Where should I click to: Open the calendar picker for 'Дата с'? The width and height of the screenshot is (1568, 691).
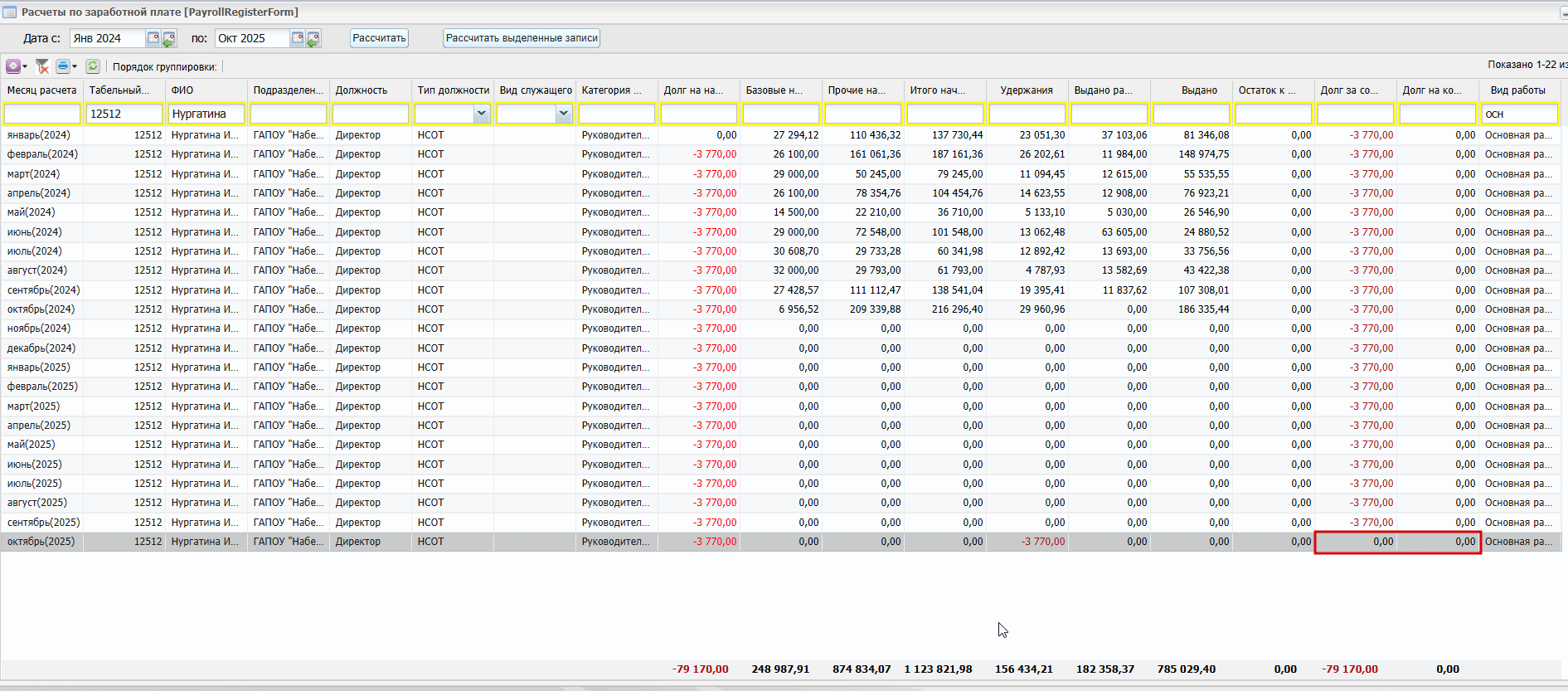(153, 38)
